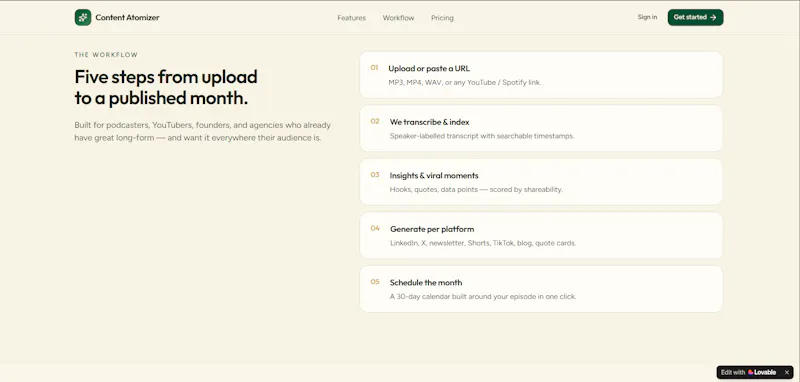Click the Content Atomizer brand name
Viewport: 800px width, 382px height.
coord(128,17)
